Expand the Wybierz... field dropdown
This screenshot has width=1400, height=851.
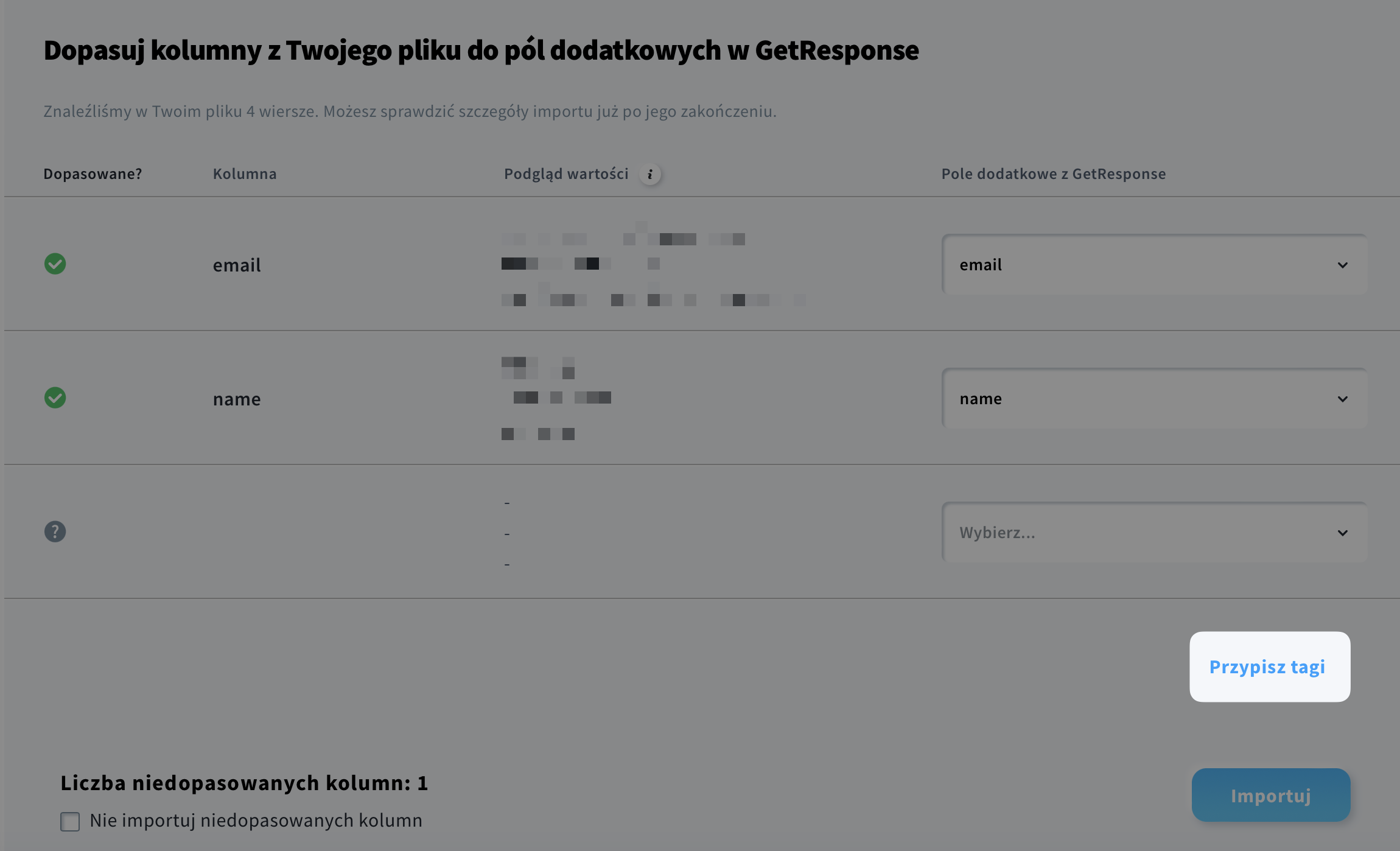pos(1155,533)
